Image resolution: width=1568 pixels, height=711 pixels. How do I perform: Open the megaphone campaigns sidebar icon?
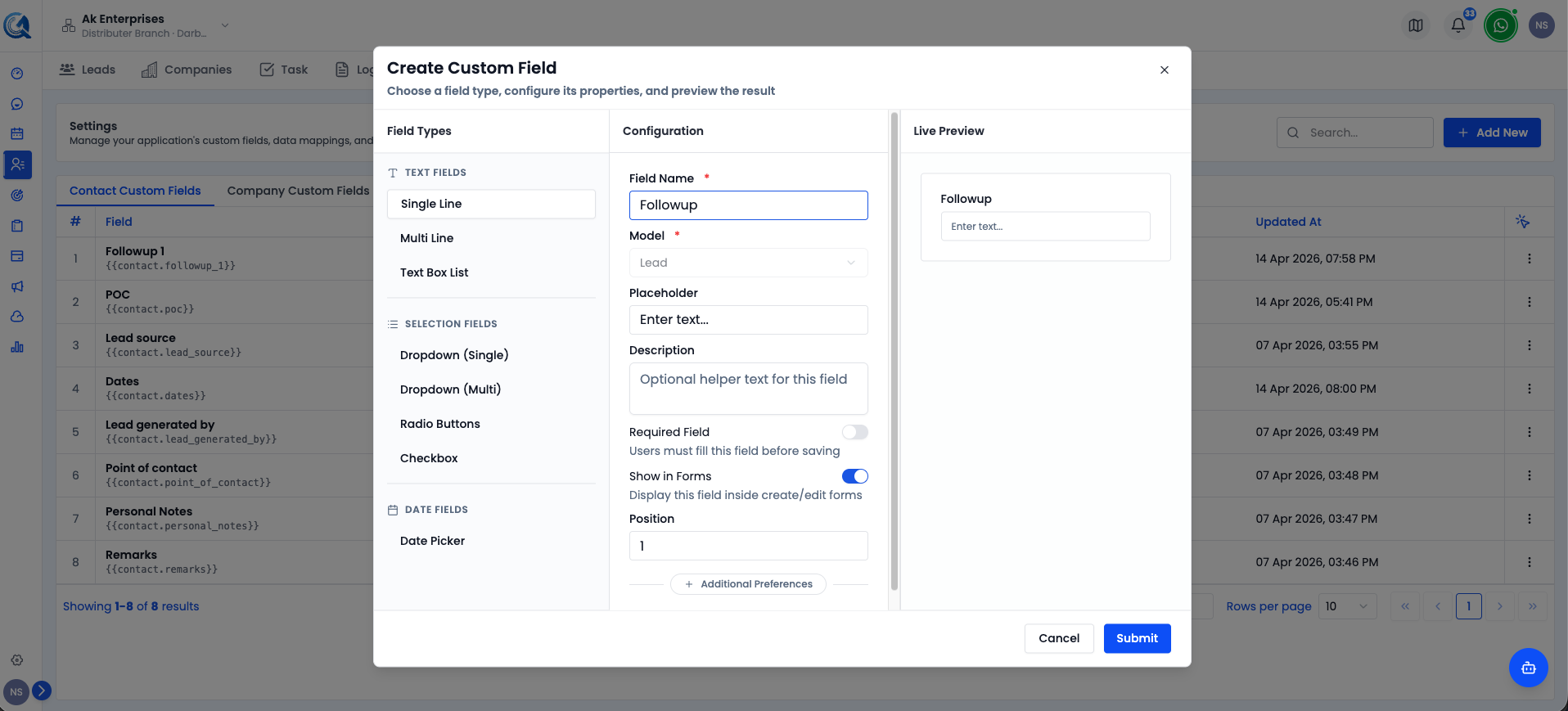tap(17, 286)
